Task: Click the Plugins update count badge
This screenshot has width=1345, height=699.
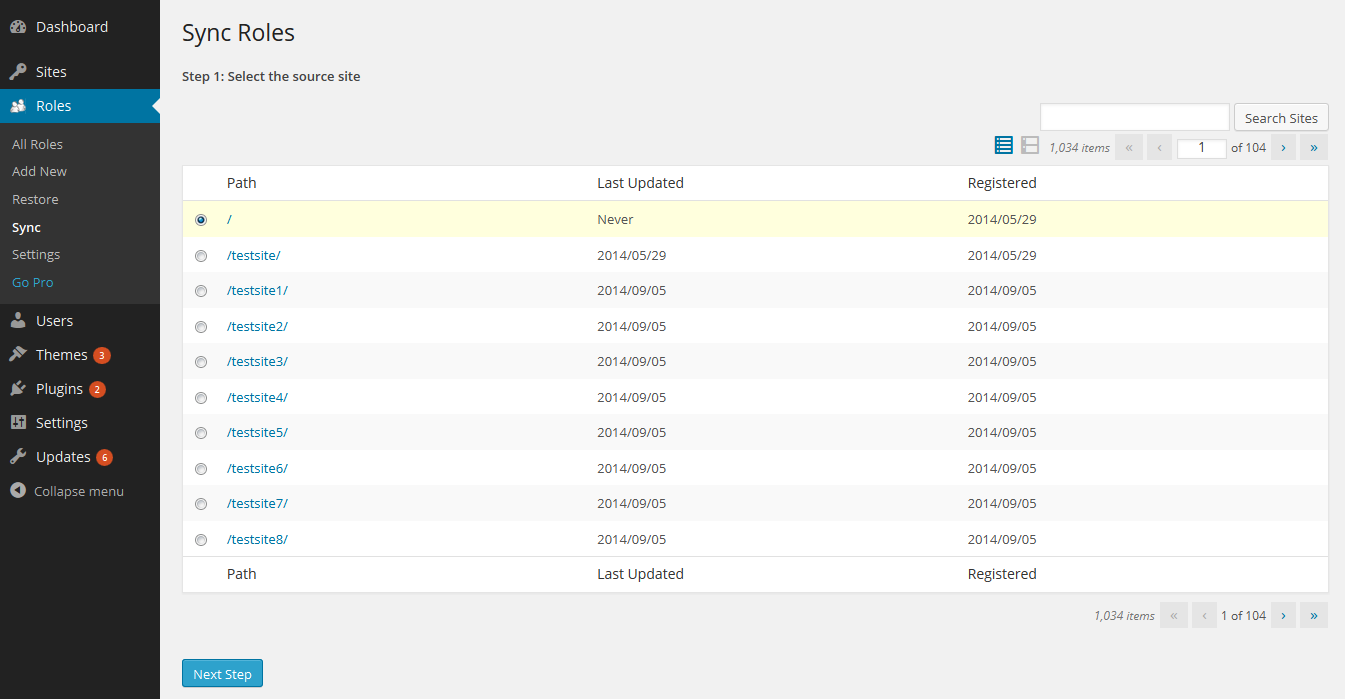Action: point(97,389)
